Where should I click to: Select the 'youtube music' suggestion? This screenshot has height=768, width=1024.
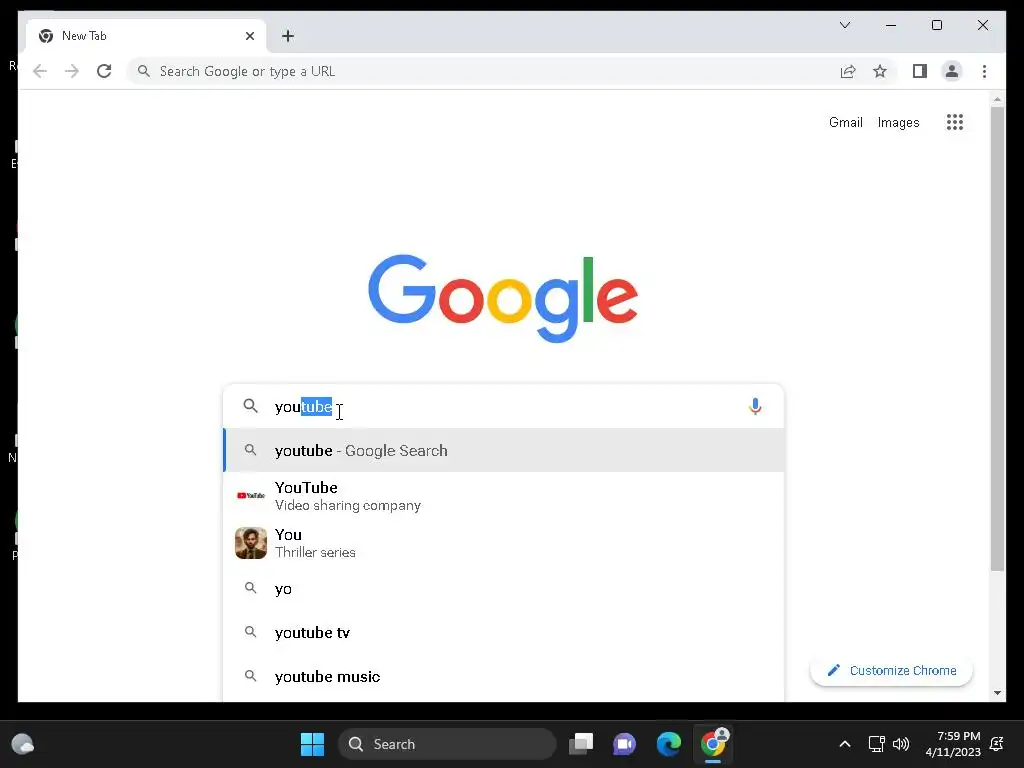(504, 677)
